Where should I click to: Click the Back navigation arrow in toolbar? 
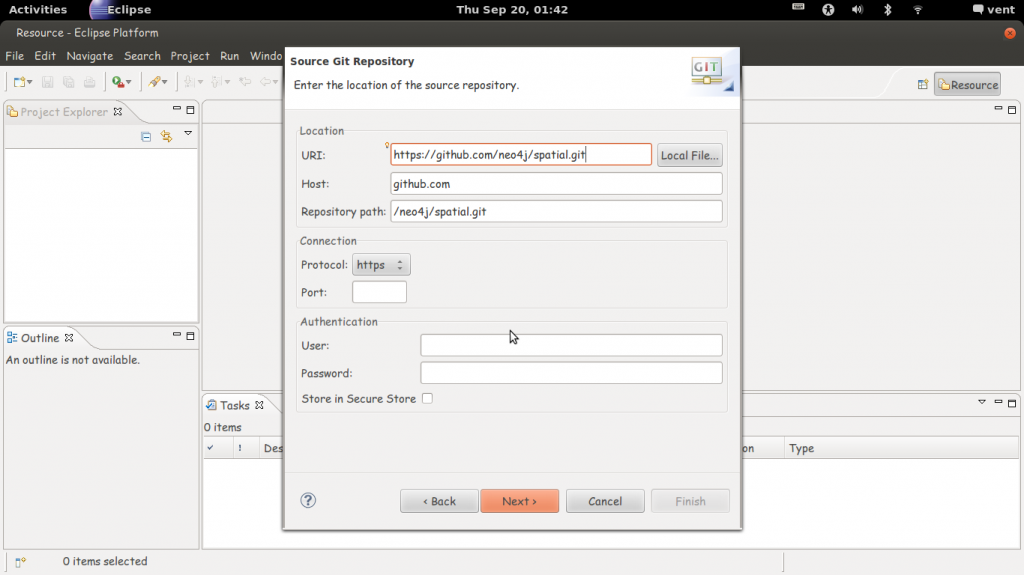266,82
